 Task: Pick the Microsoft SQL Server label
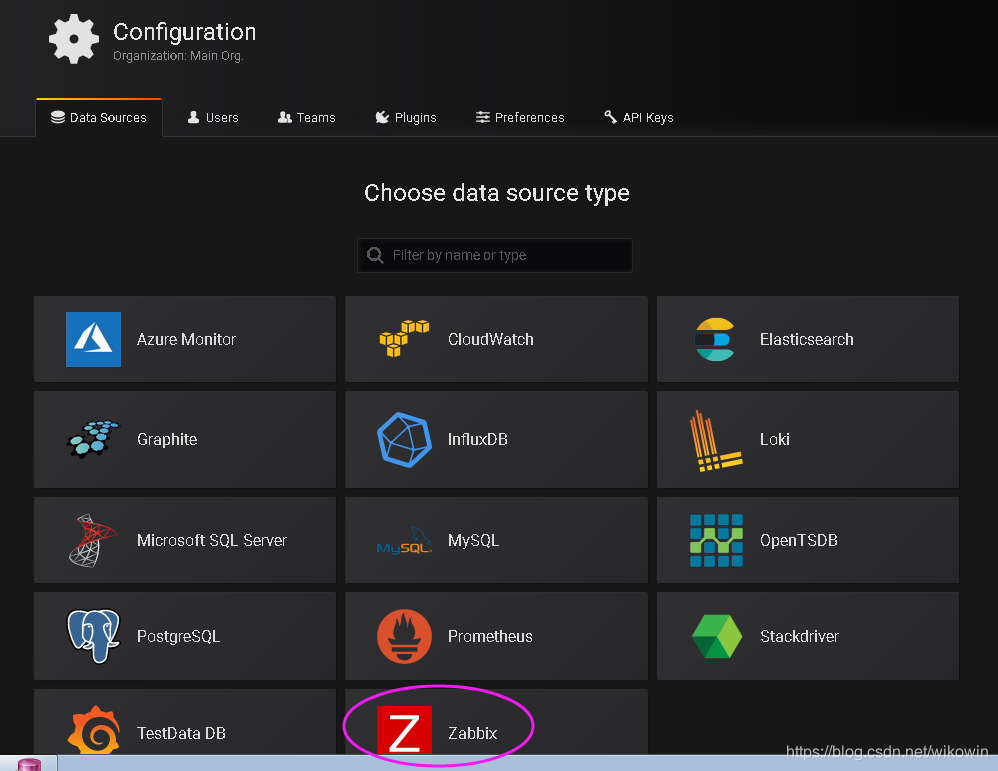point(212,541)
